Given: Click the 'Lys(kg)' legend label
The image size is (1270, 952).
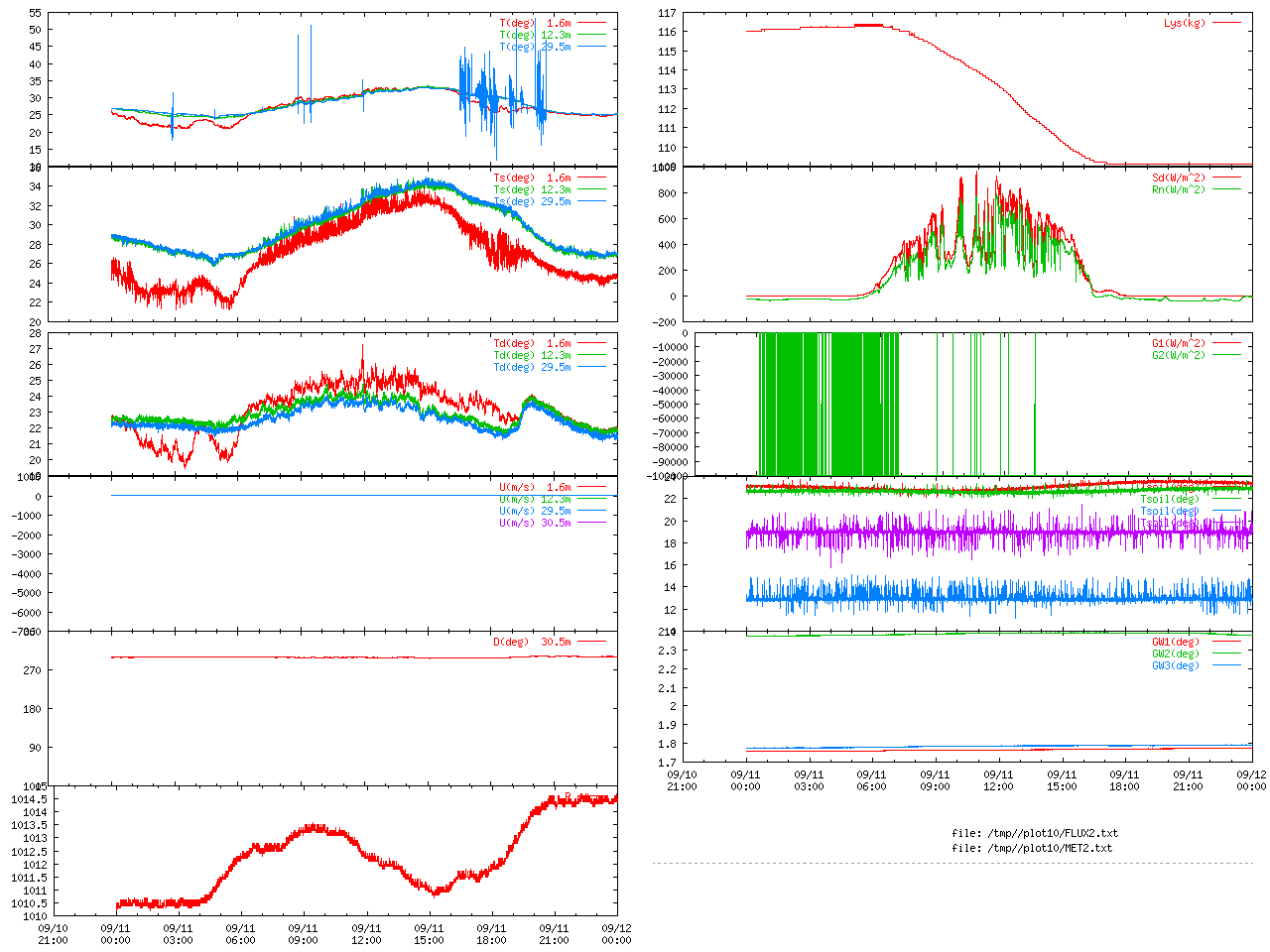Looking at the screenshot, I should coord(1186,23).
